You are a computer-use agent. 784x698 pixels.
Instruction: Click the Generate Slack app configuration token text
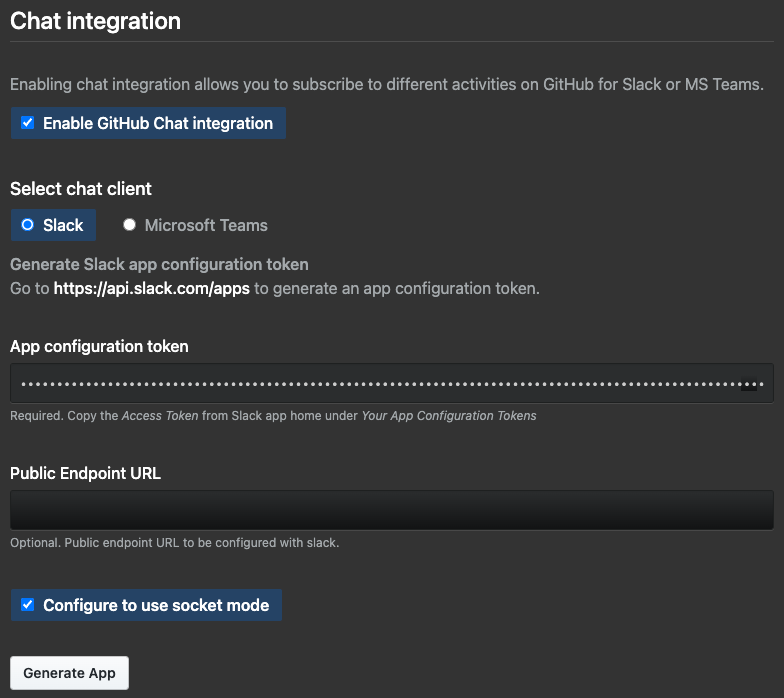(159, 264)
